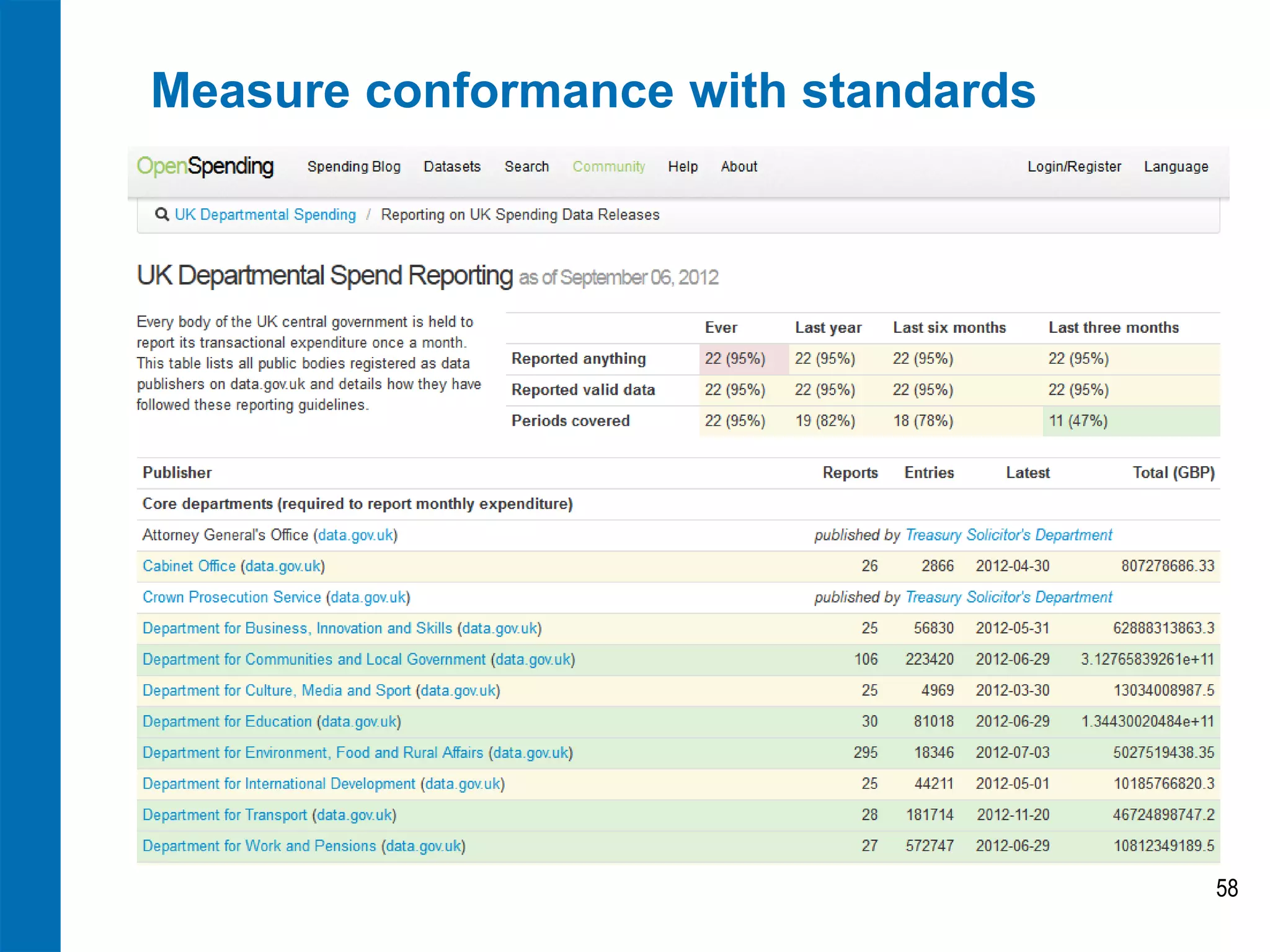Select the entries value '572747'
Viewport: 1270px width, 952px height.
pos(930,845)
